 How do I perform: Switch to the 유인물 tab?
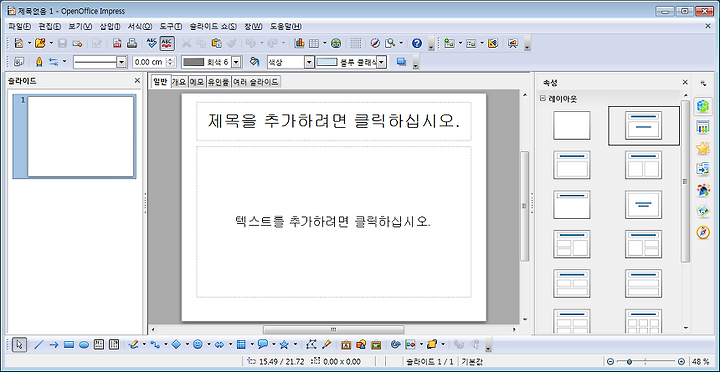[x=219, y=82]
